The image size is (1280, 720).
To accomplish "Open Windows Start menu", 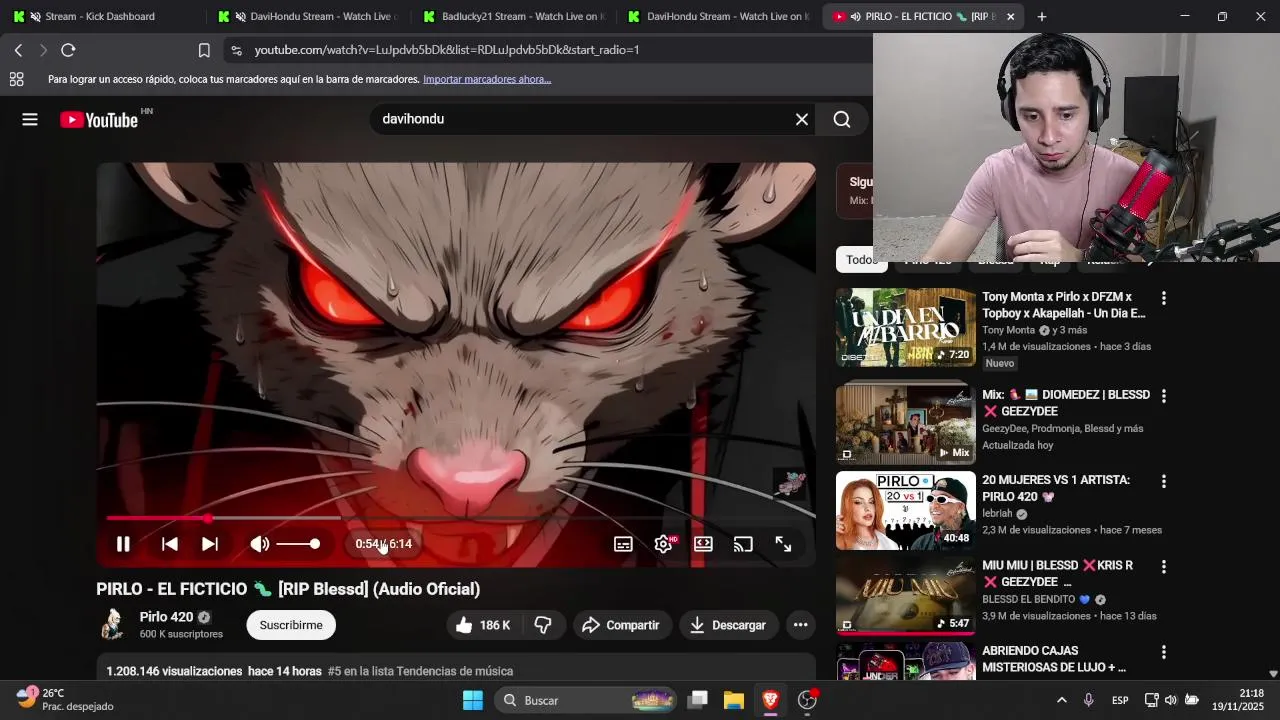I will coord(473,700).
